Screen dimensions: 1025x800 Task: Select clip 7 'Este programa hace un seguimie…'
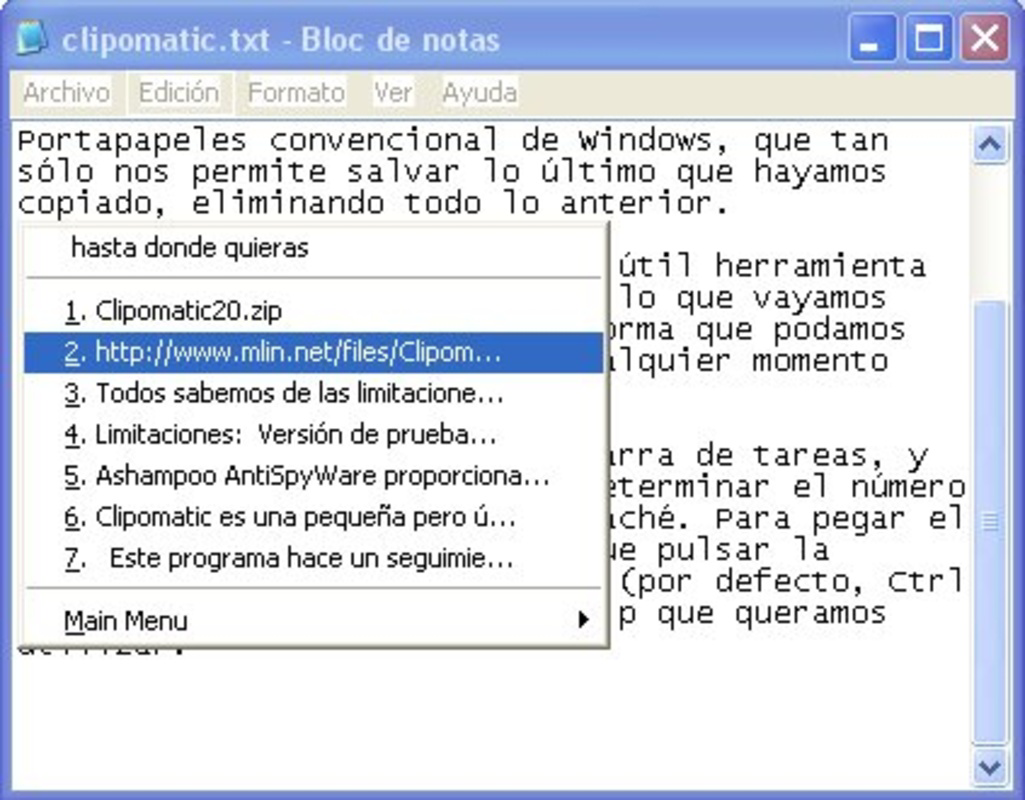tap(312, 558)
